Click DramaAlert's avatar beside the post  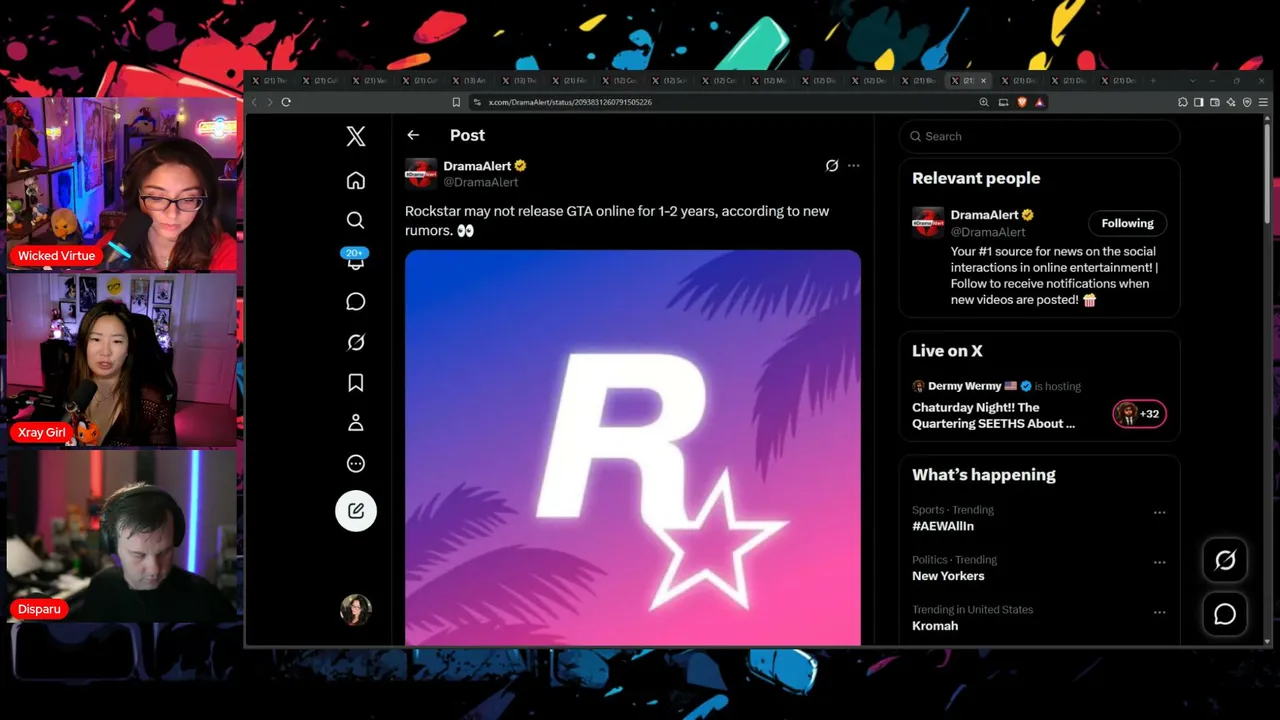(x=421, y=173)
